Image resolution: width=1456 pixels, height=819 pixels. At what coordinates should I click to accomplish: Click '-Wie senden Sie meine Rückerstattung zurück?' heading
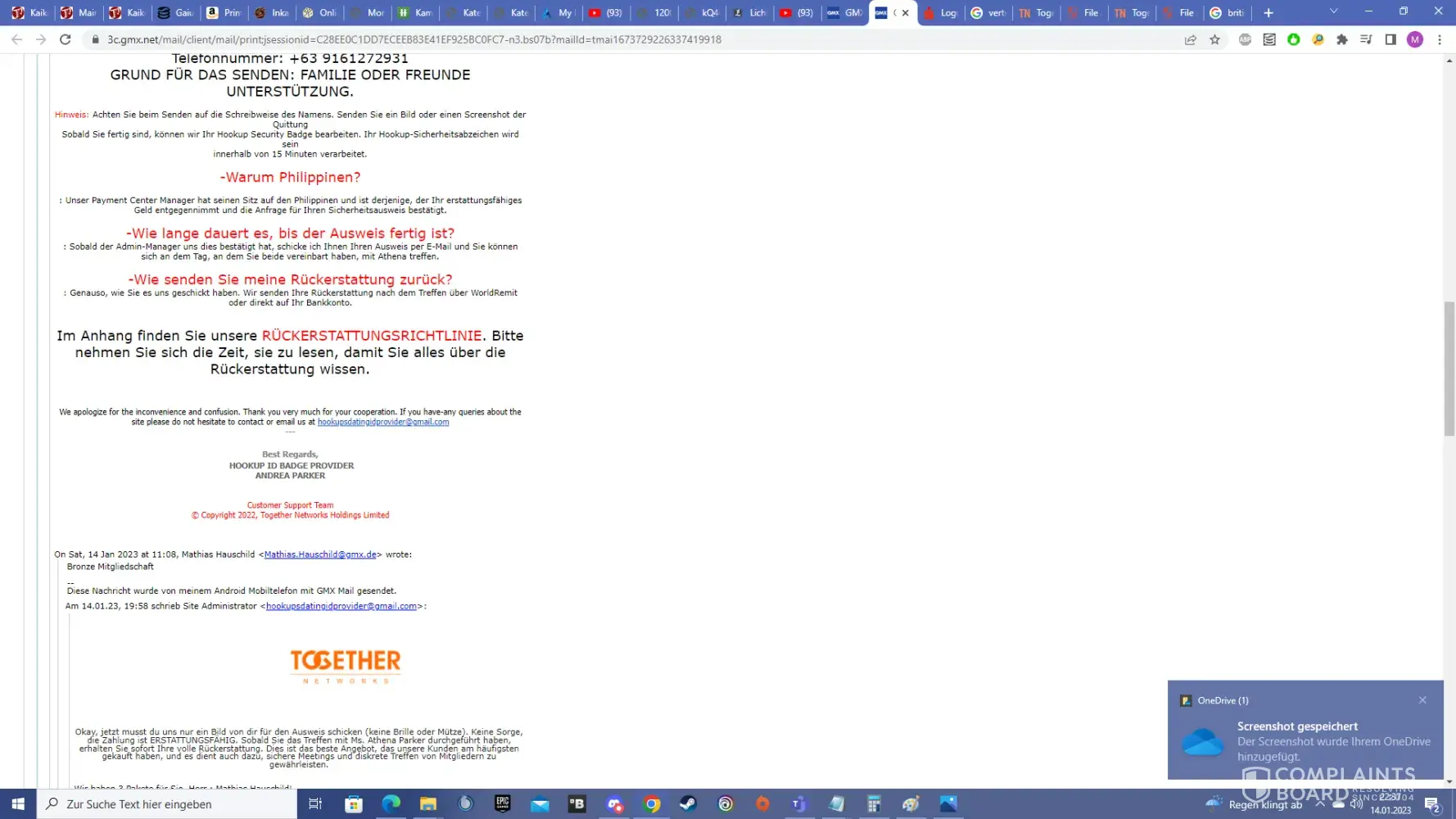[290, 279]
